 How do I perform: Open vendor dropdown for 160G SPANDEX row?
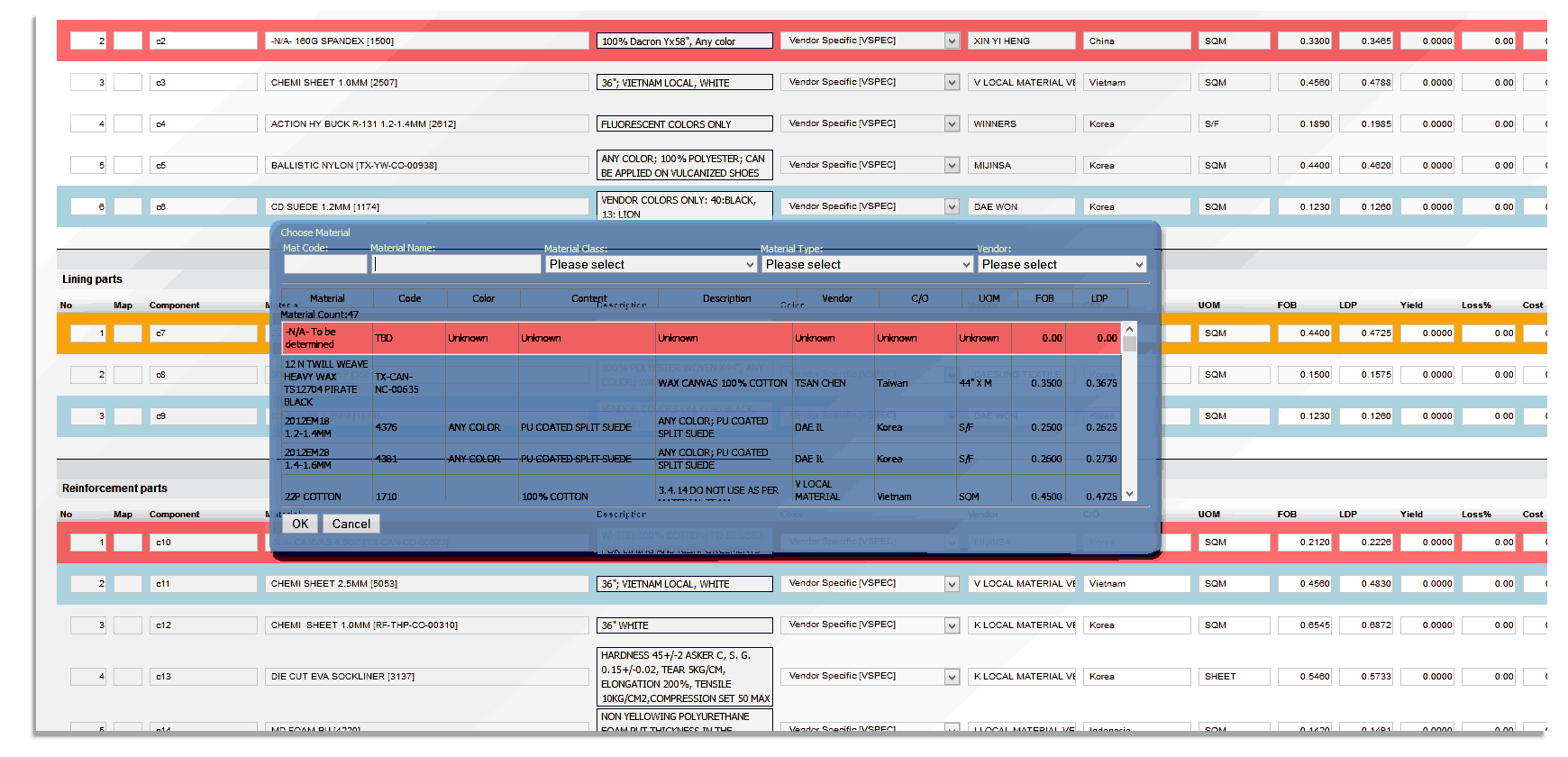tap(952, 41)
